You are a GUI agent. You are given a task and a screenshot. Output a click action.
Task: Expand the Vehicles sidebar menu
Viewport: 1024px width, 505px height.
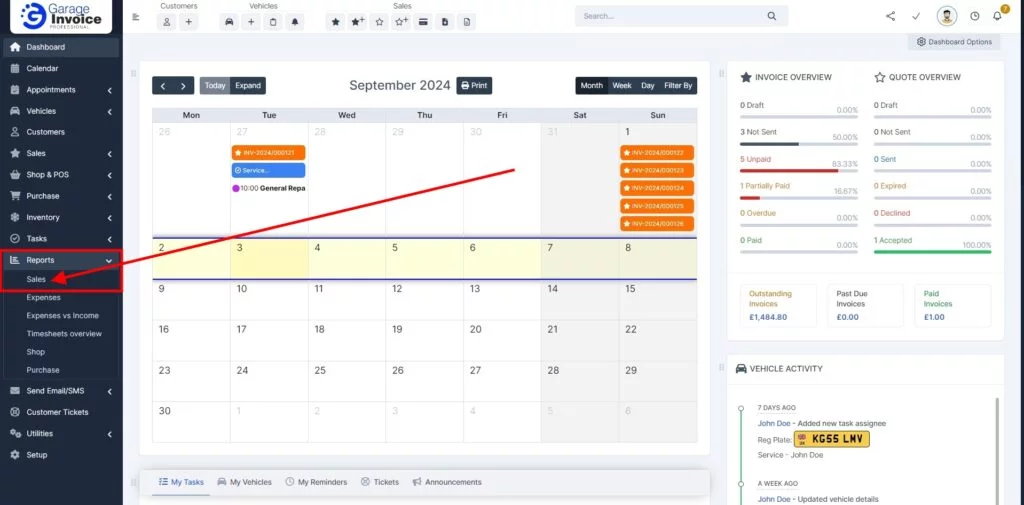click(x=61, y=111)
